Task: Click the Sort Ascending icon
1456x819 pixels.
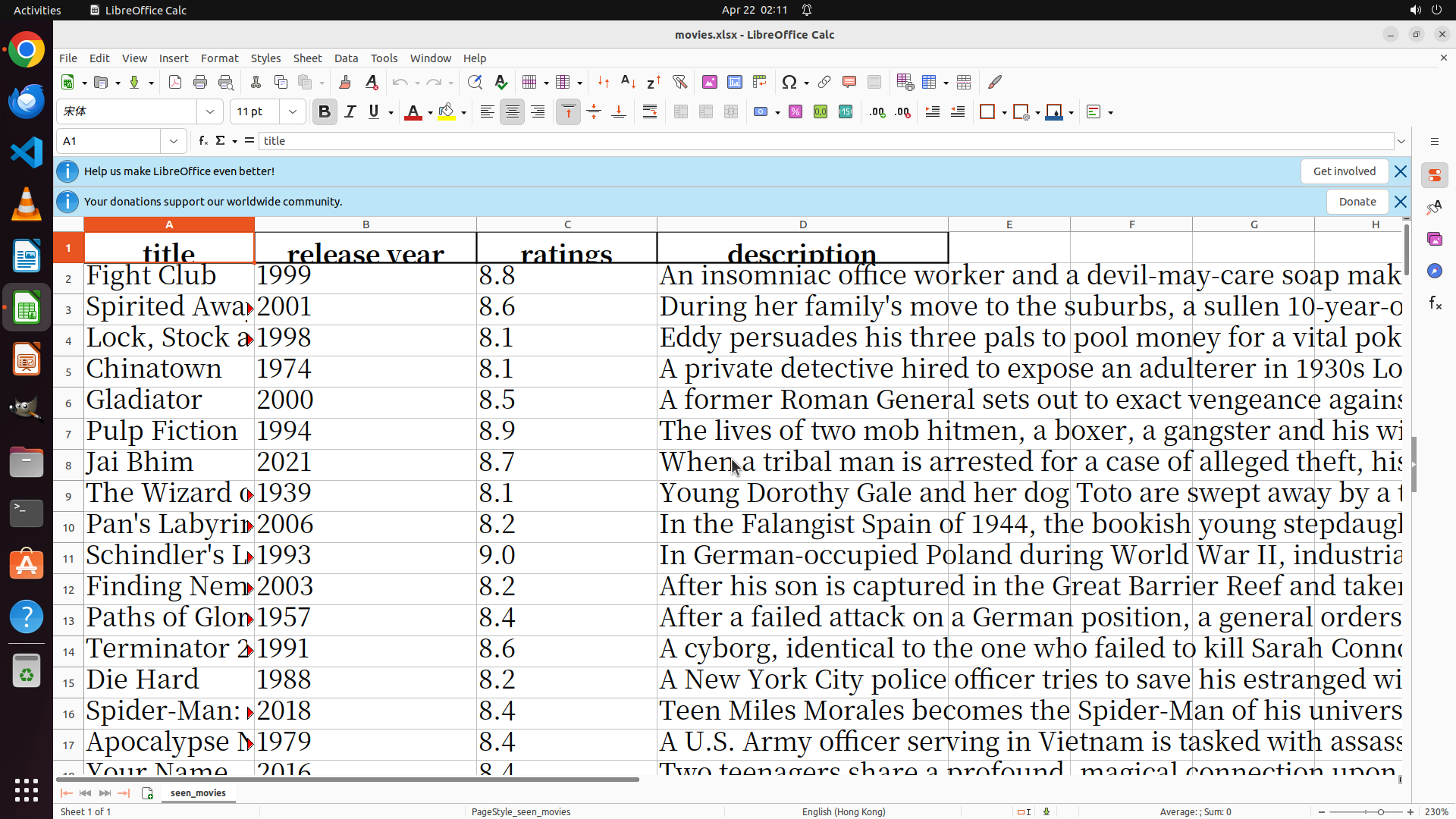Action: 628,82
